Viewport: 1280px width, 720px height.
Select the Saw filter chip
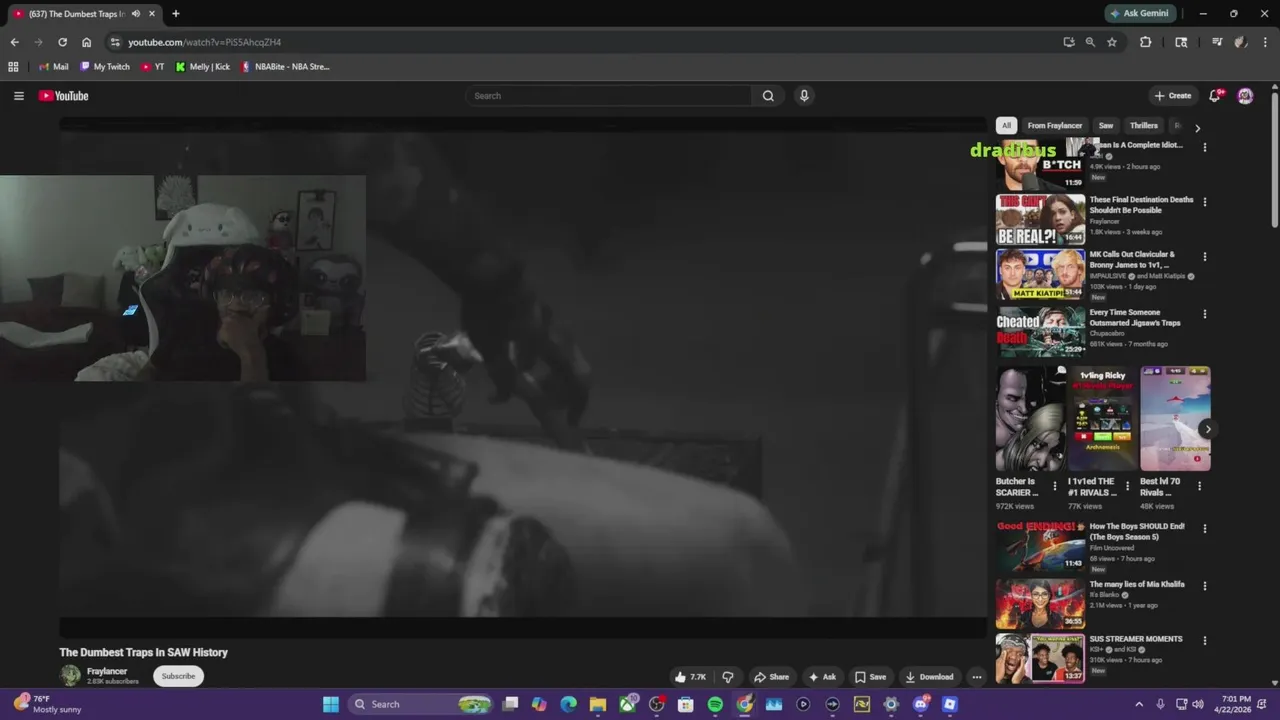pos(1106,126)
